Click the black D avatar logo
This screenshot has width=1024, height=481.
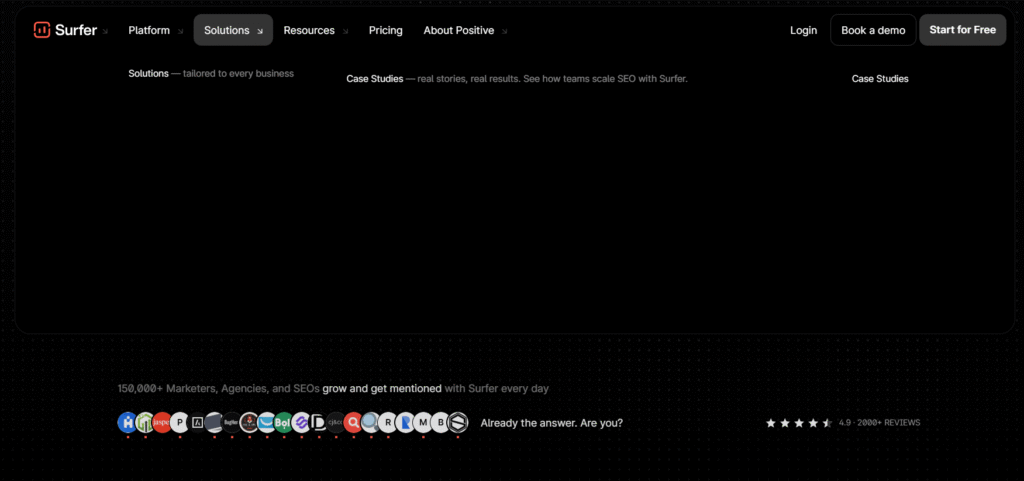[x=319, y=422]
